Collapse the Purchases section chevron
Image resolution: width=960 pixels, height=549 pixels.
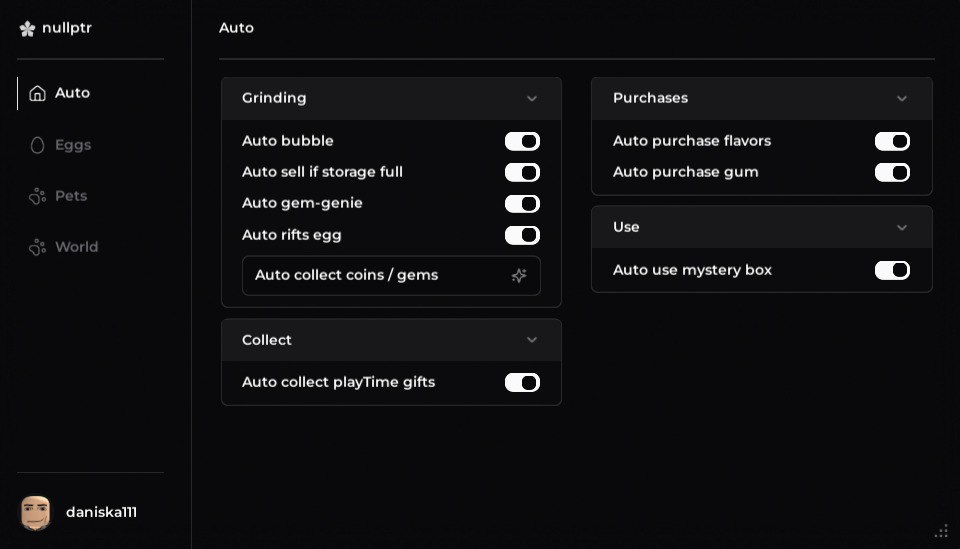[x=902, y=98]
